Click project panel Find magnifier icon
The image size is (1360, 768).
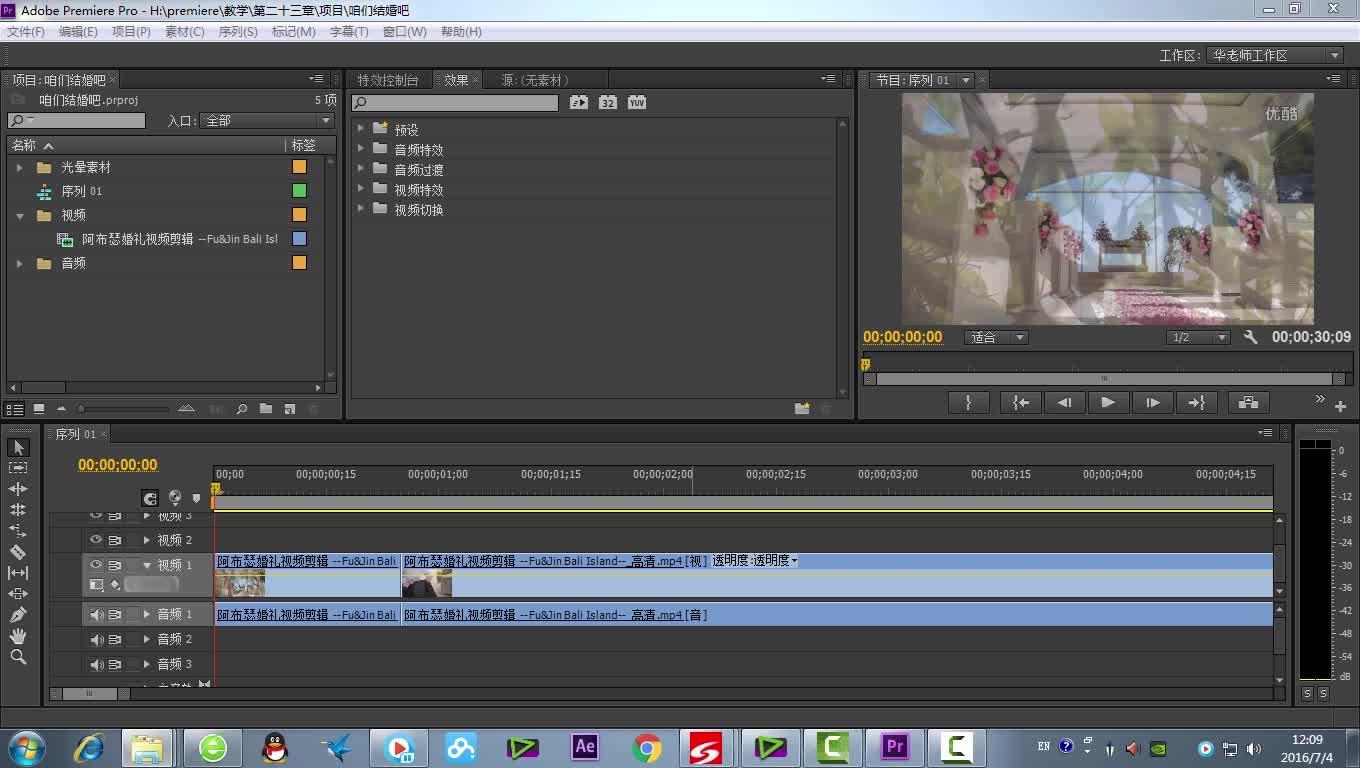click(241, 409)
